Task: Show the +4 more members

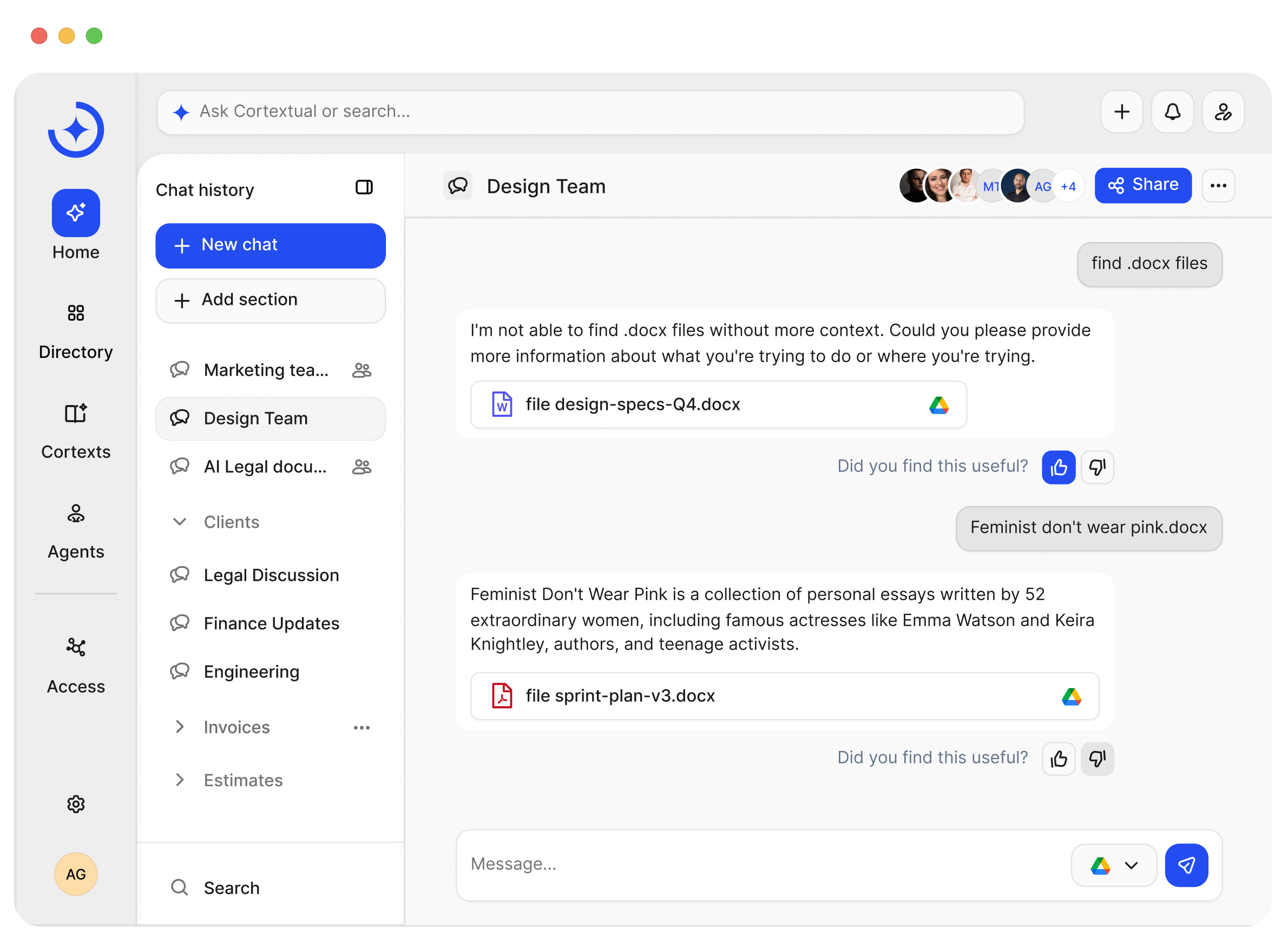Action: tap(1068, 186)
